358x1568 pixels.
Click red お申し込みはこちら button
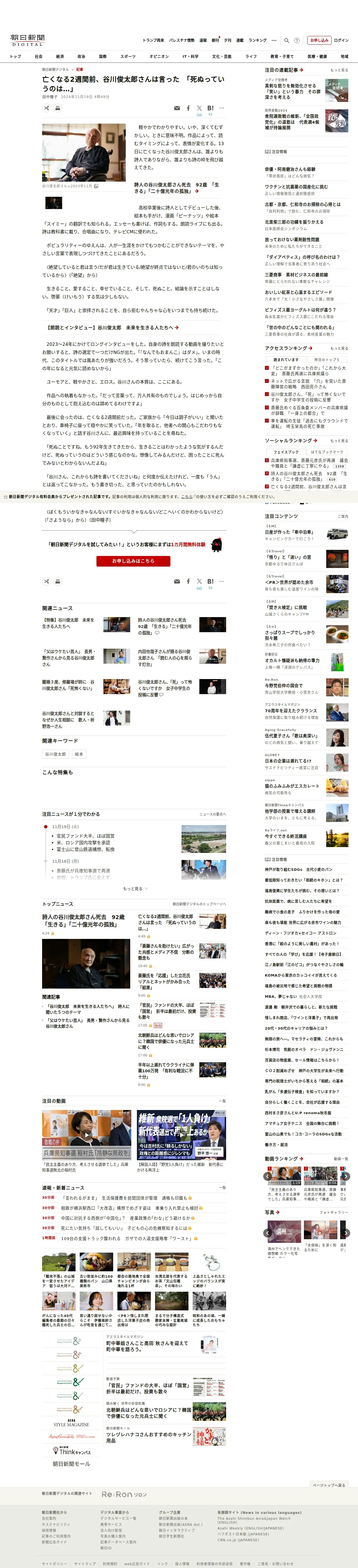(x=133, y=561)
